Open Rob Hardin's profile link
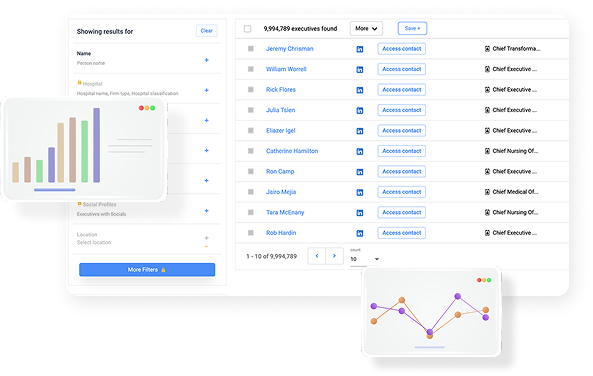Viewport: 593px width, 376px height. pyautogui.click(x=281, y=233)
